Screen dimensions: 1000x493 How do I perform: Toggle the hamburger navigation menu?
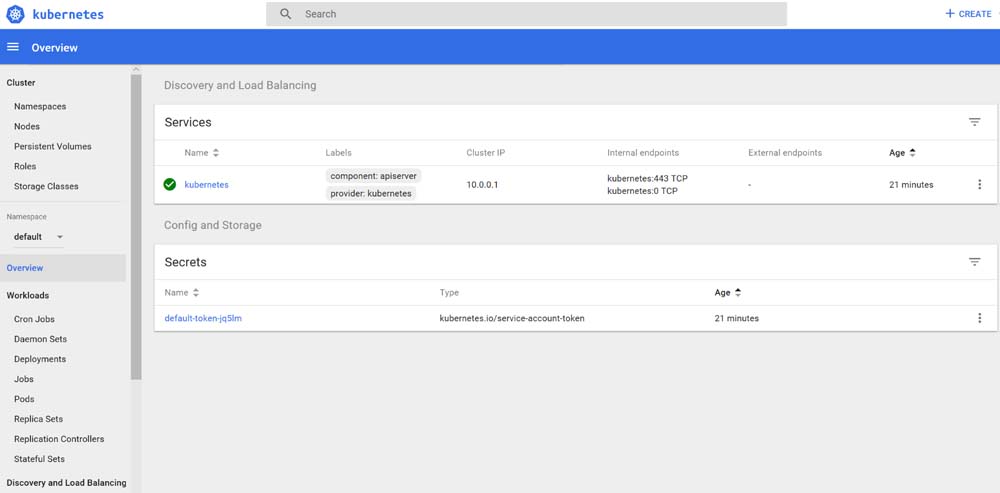pyautogui.click(x=13, y=47)
